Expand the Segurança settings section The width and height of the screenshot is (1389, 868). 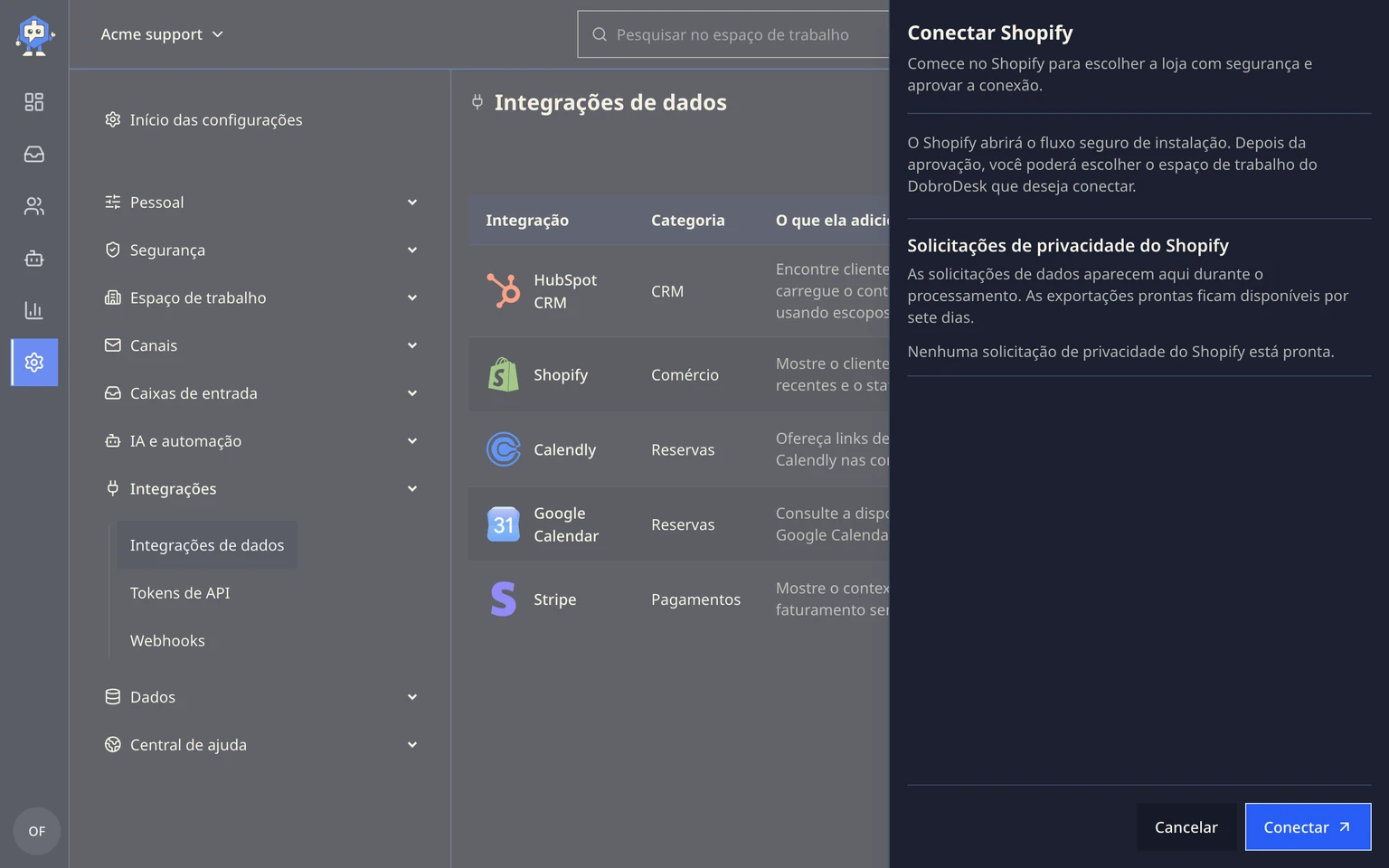261,250
